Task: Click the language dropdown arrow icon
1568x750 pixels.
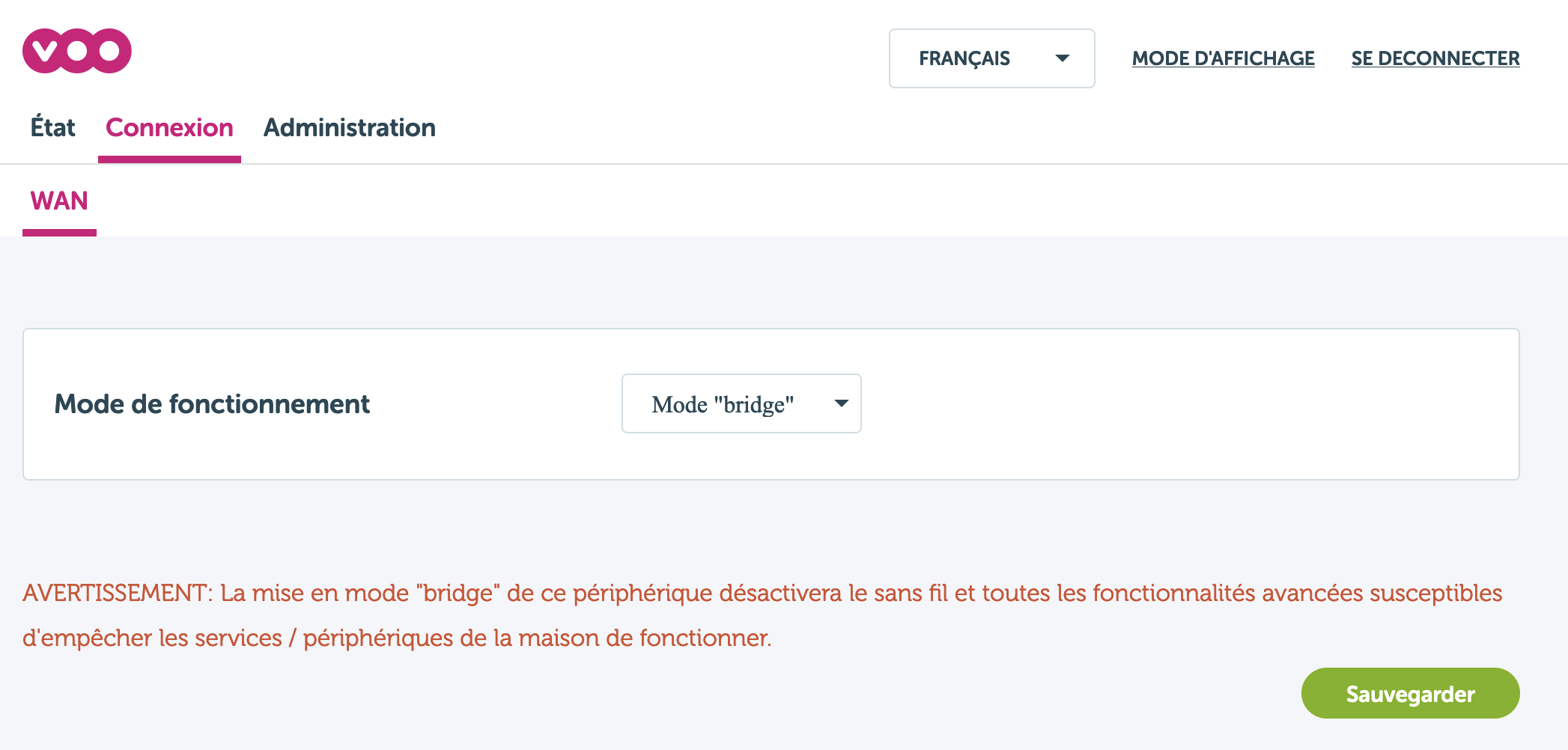Action: click(x=1062, y=58)
